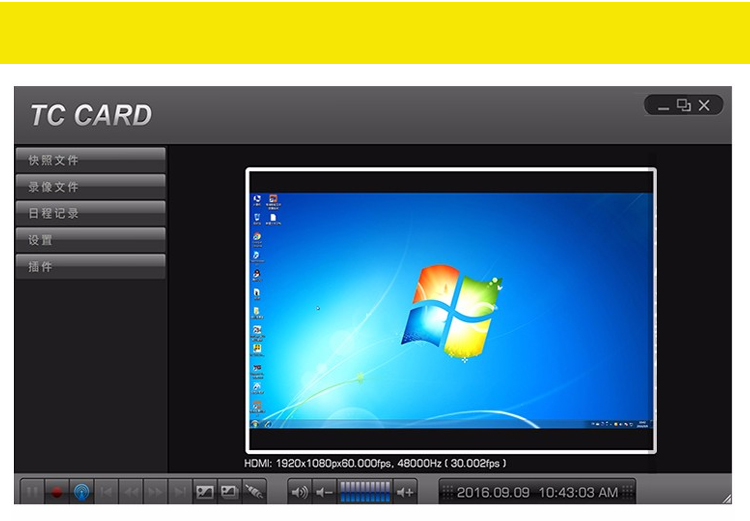Decrease volume with the speaker minus button
750x521 pixels.
point(325,492)
